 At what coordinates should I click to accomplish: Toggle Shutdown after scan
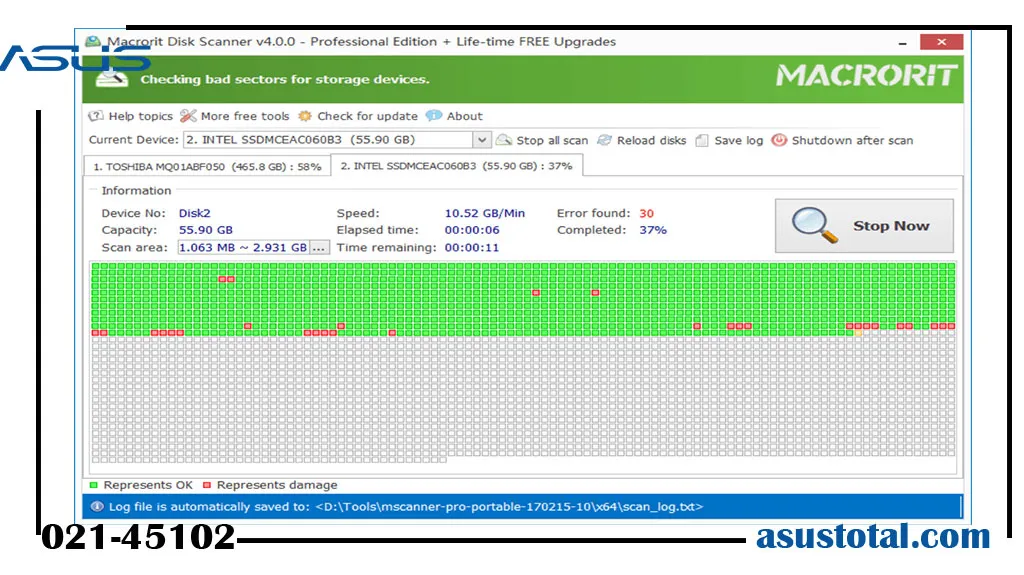pyautogui.click(x=852, y=140)
